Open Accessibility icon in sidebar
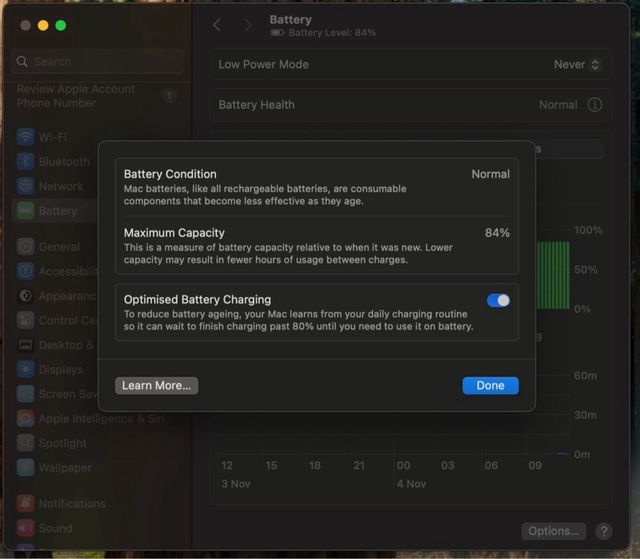640x559 pixels. coord(25,271)
